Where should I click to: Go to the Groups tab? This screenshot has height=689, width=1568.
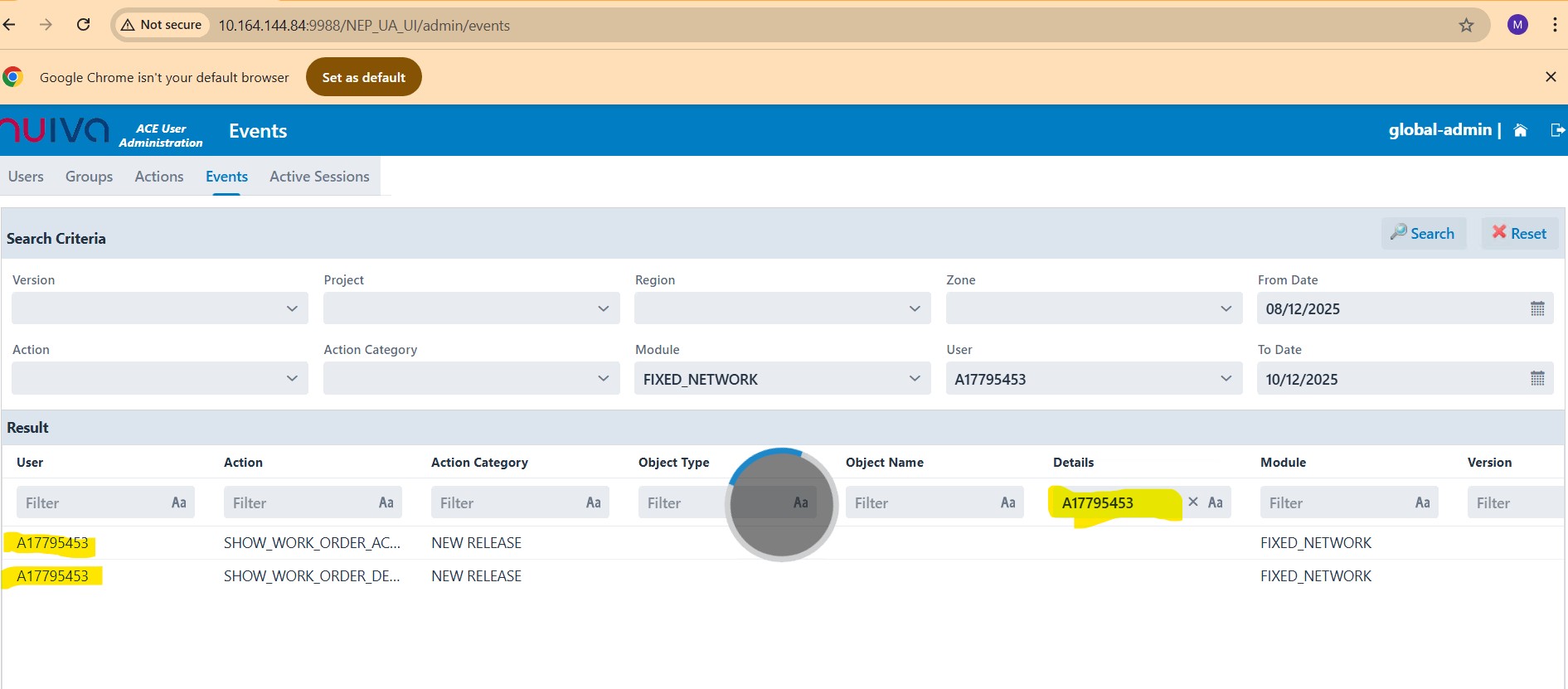[89, 177]
